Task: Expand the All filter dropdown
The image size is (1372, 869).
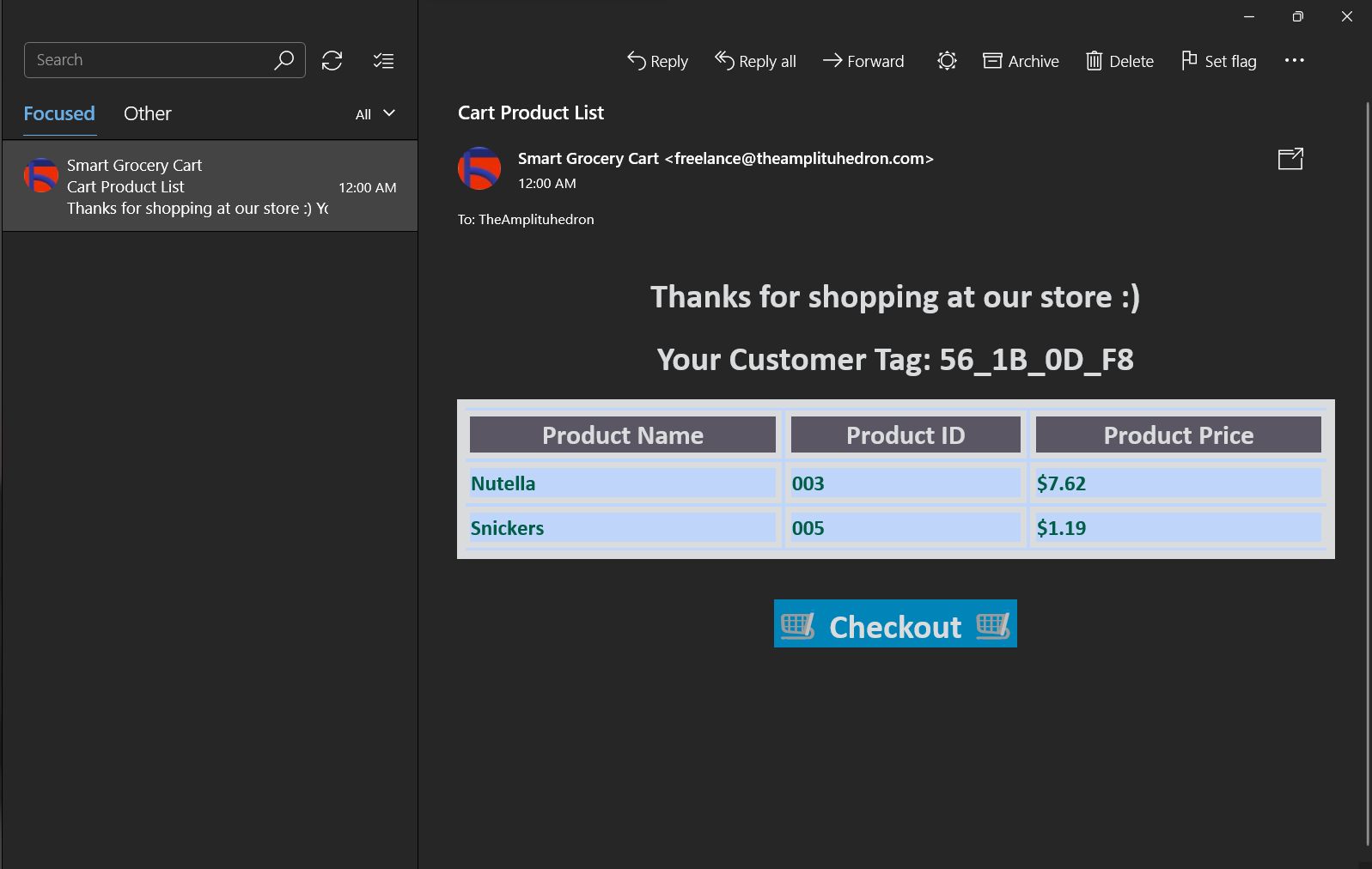Action: 375,113
